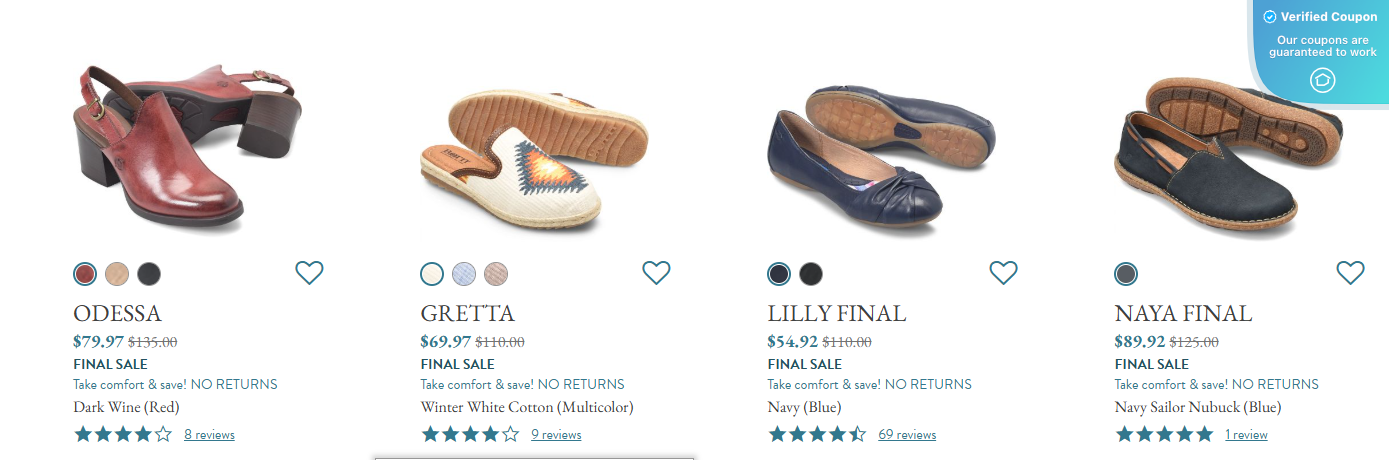View the 69 reviews for Lilly Final
1389x460 pixels.
click(907, 435)
